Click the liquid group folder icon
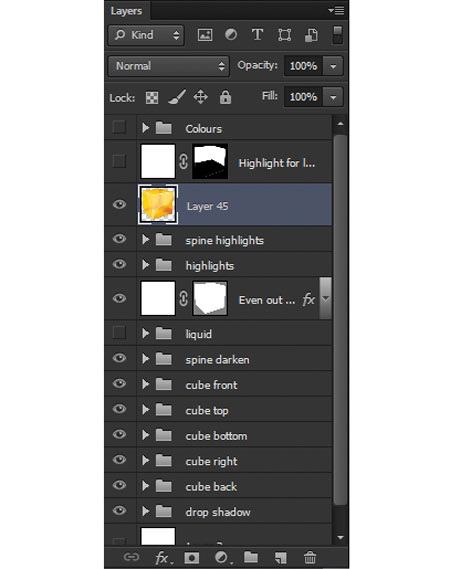The image size is (450, 569). (x=164, y=333)
